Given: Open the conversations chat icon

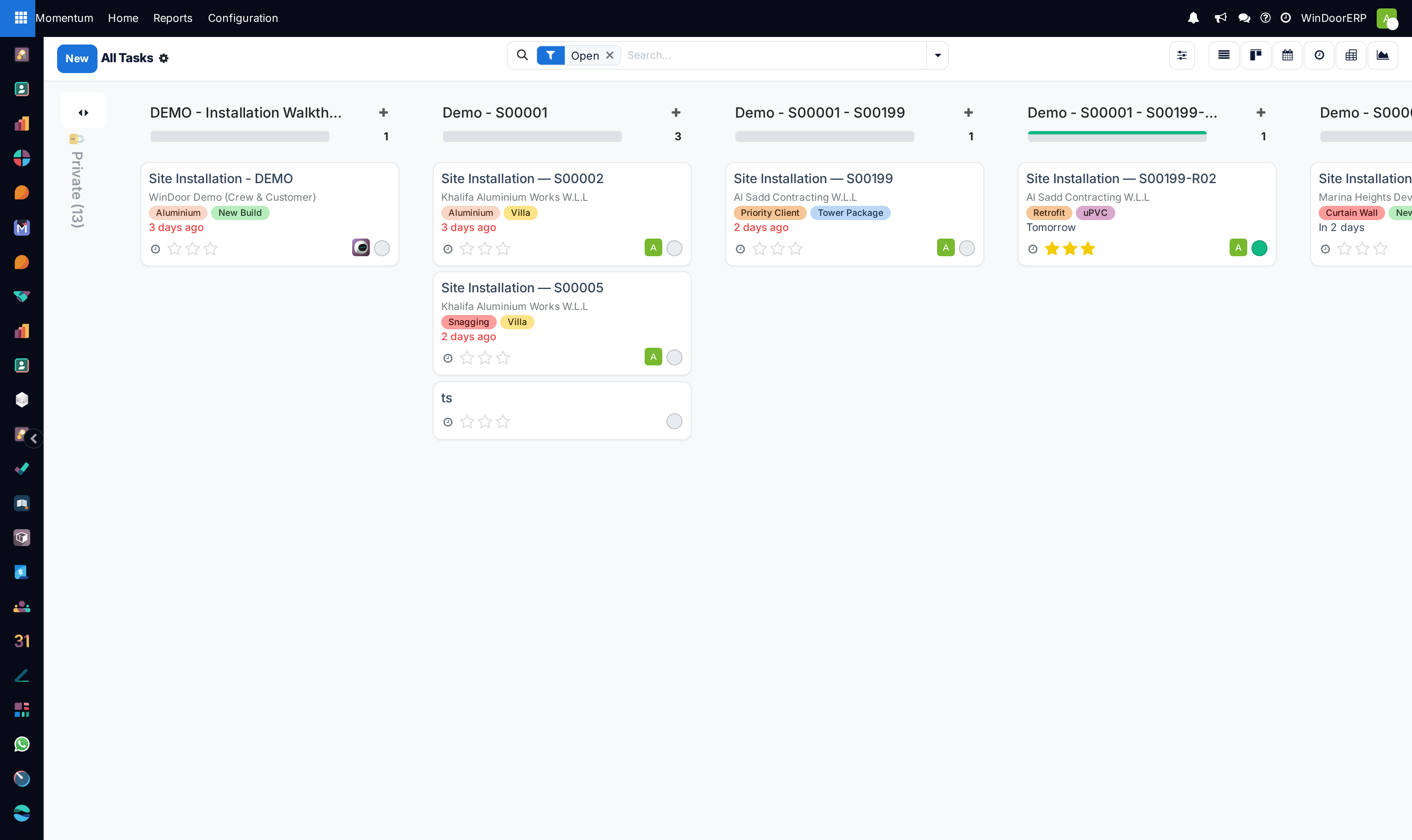Looking at the screenshot, I should pos(1244,18).
